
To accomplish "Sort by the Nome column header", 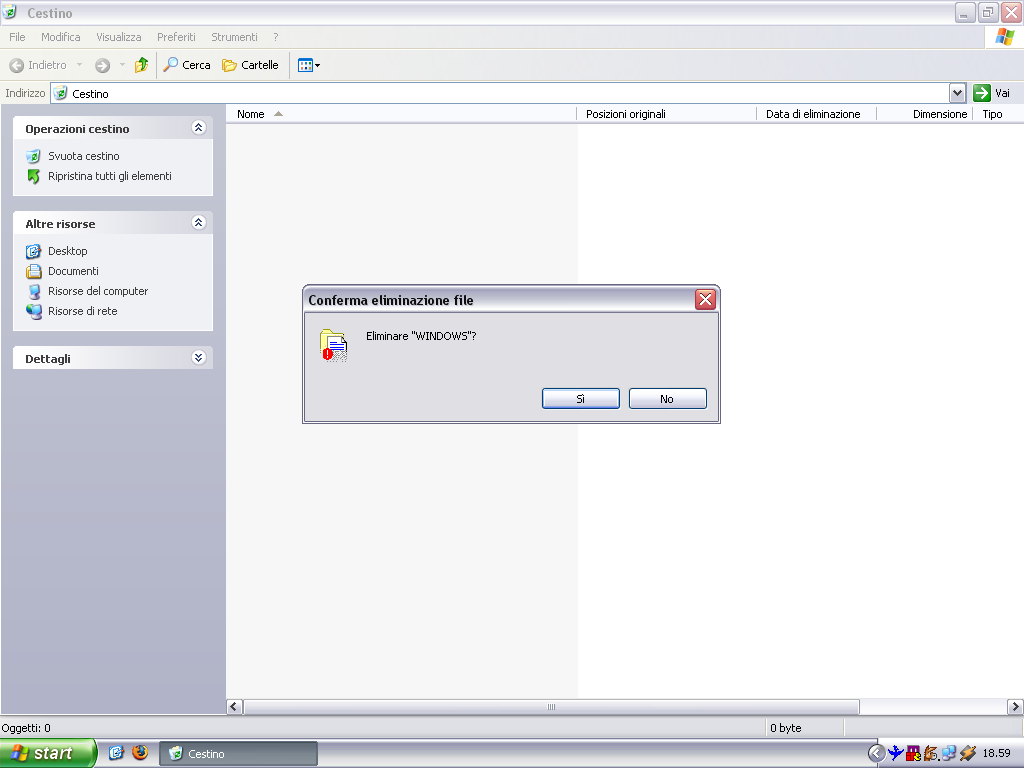I will 401,114.
